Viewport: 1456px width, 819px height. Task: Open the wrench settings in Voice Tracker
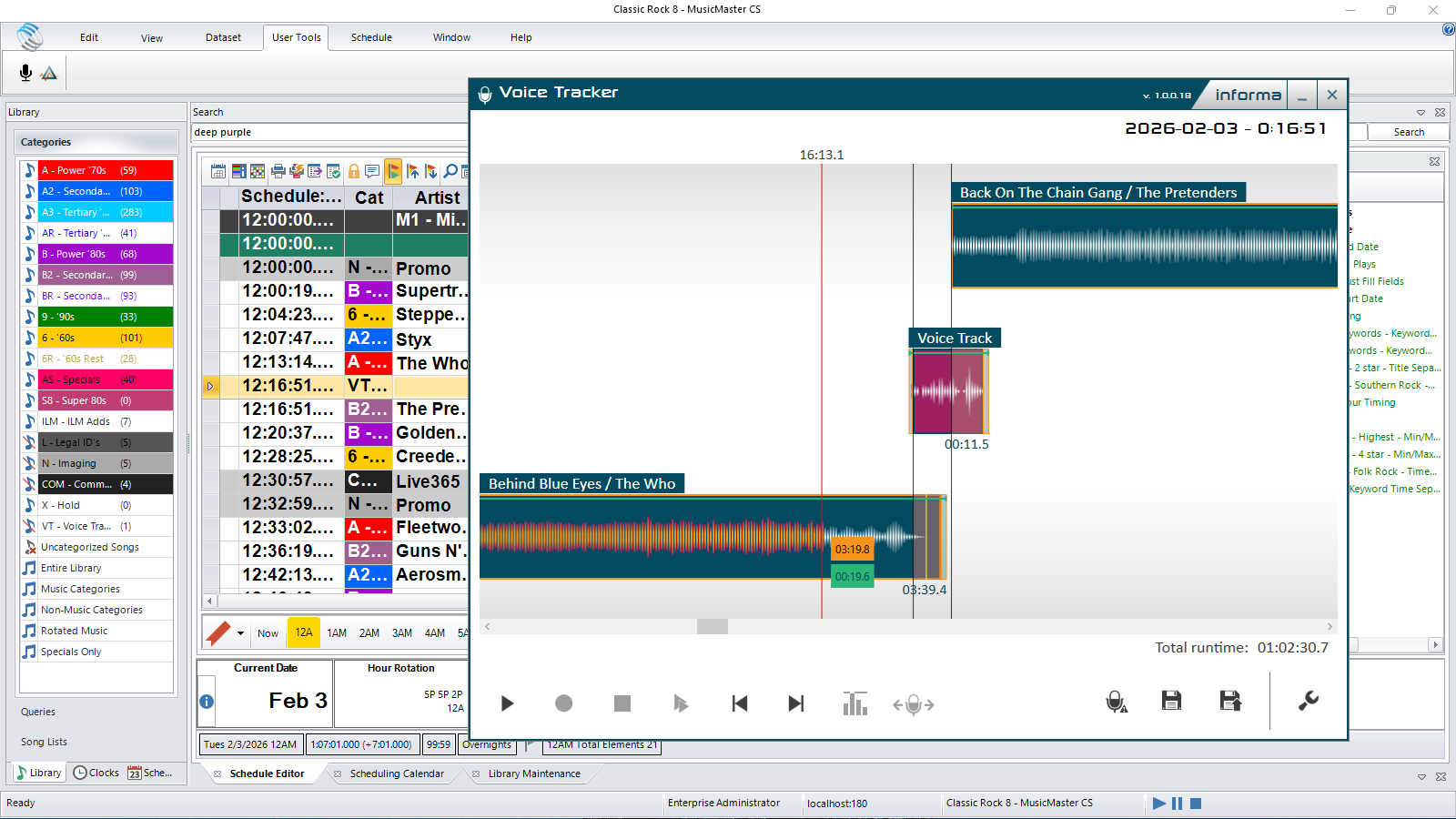pos(1308,702)
